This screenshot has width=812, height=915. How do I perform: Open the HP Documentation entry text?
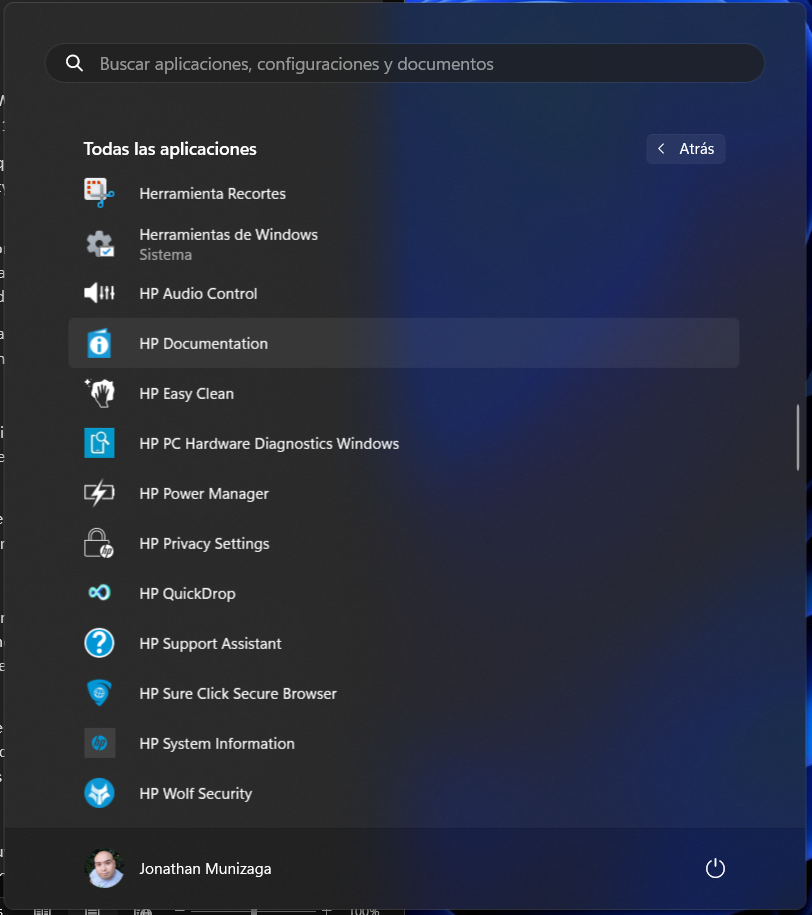204,344
